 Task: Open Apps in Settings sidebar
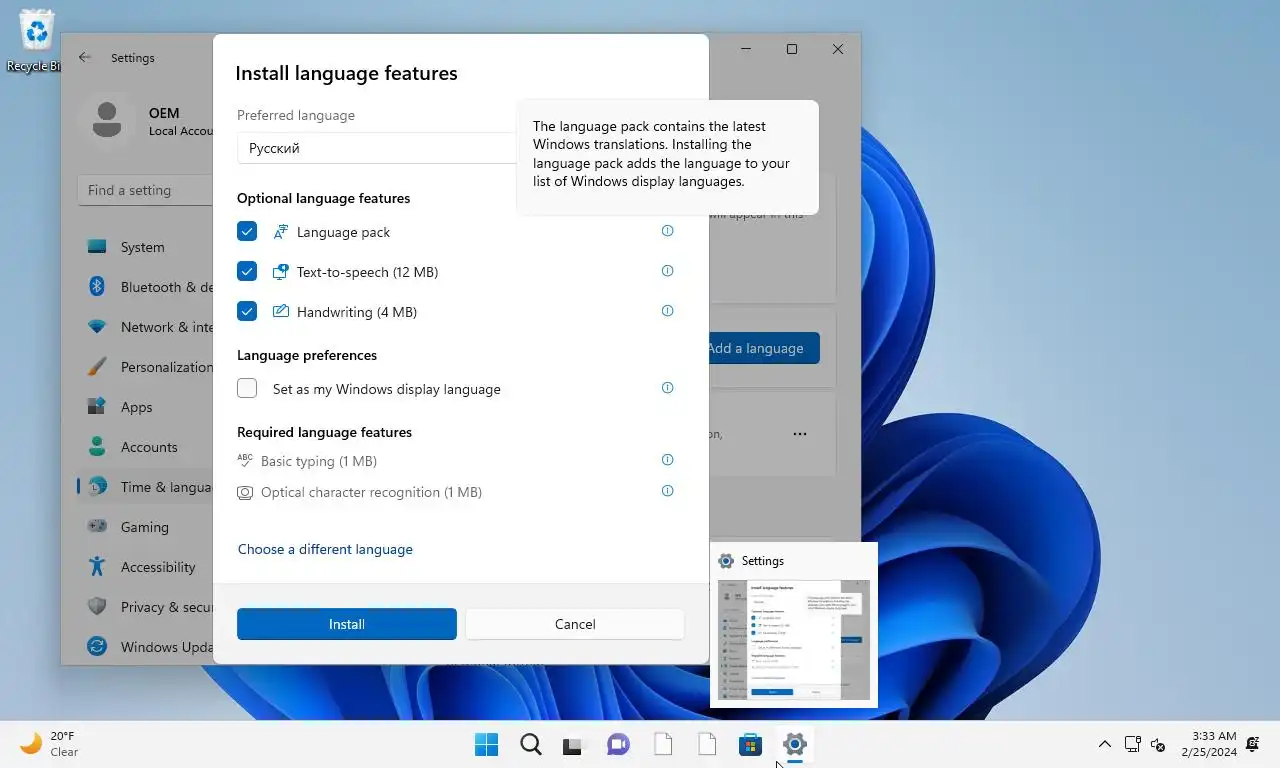[x=146, y=407]
